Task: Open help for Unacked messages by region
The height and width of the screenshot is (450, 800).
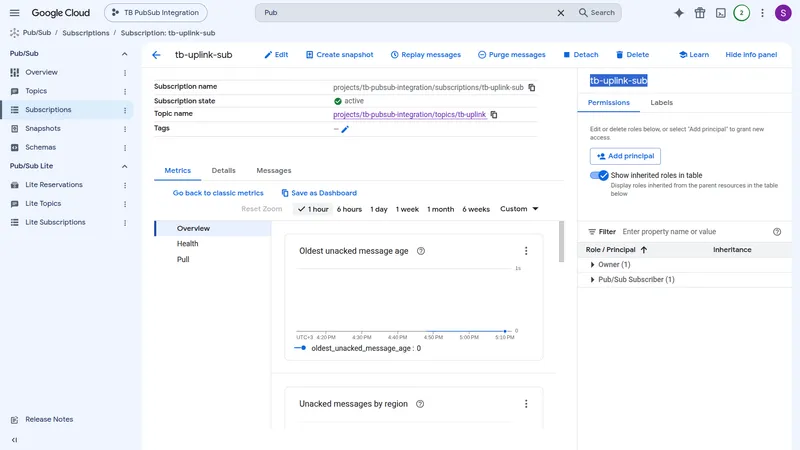Action: point(420,404)
